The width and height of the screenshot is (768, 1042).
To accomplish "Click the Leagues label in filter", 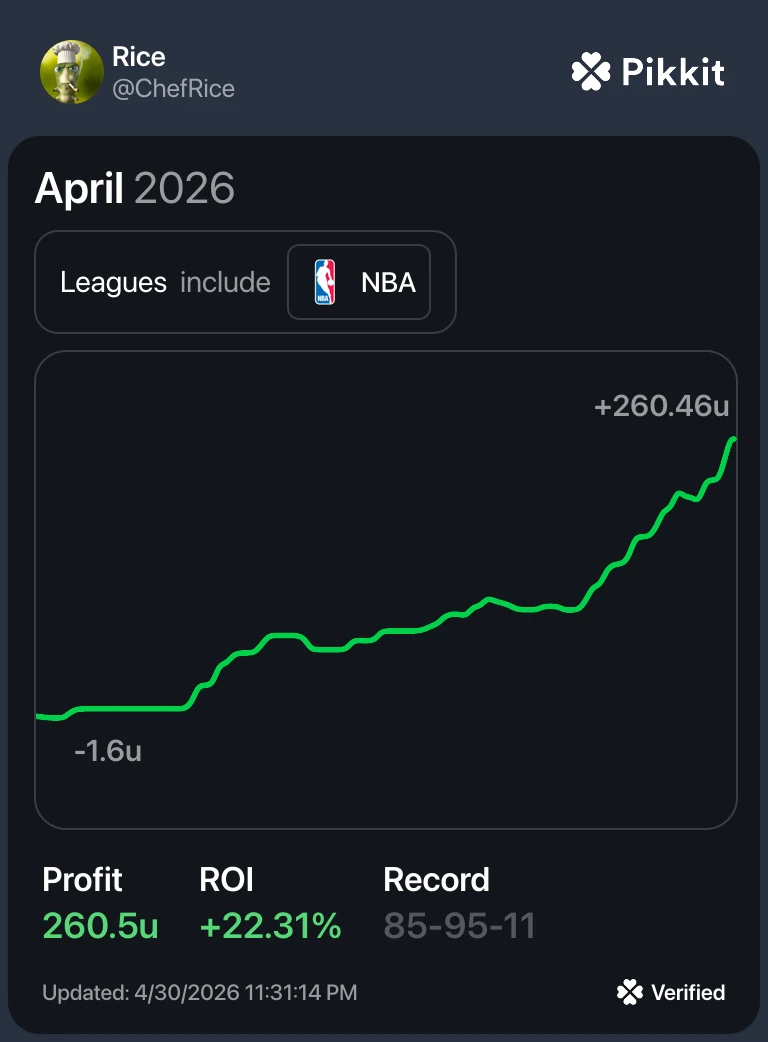I will (x=114, y=282).
